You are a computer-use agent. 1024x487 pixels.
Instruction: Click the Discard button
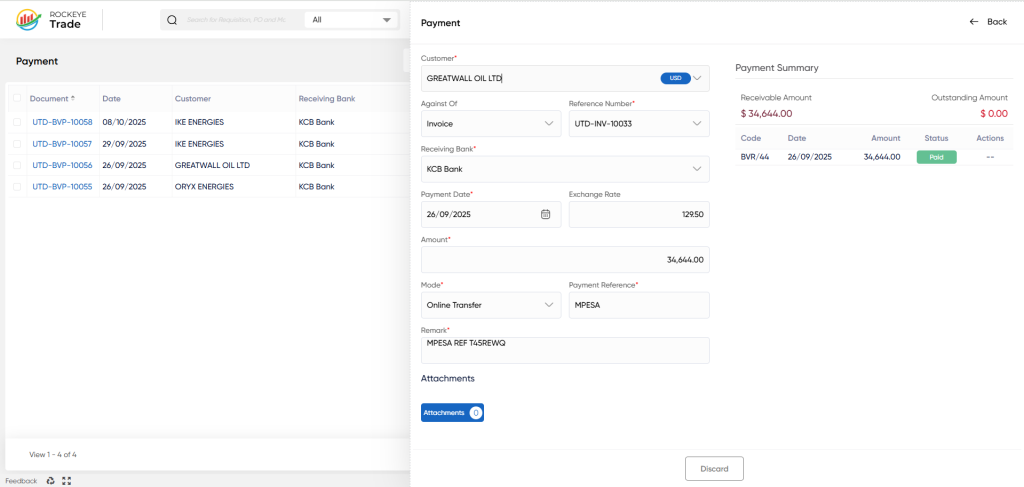click(714, 469)
